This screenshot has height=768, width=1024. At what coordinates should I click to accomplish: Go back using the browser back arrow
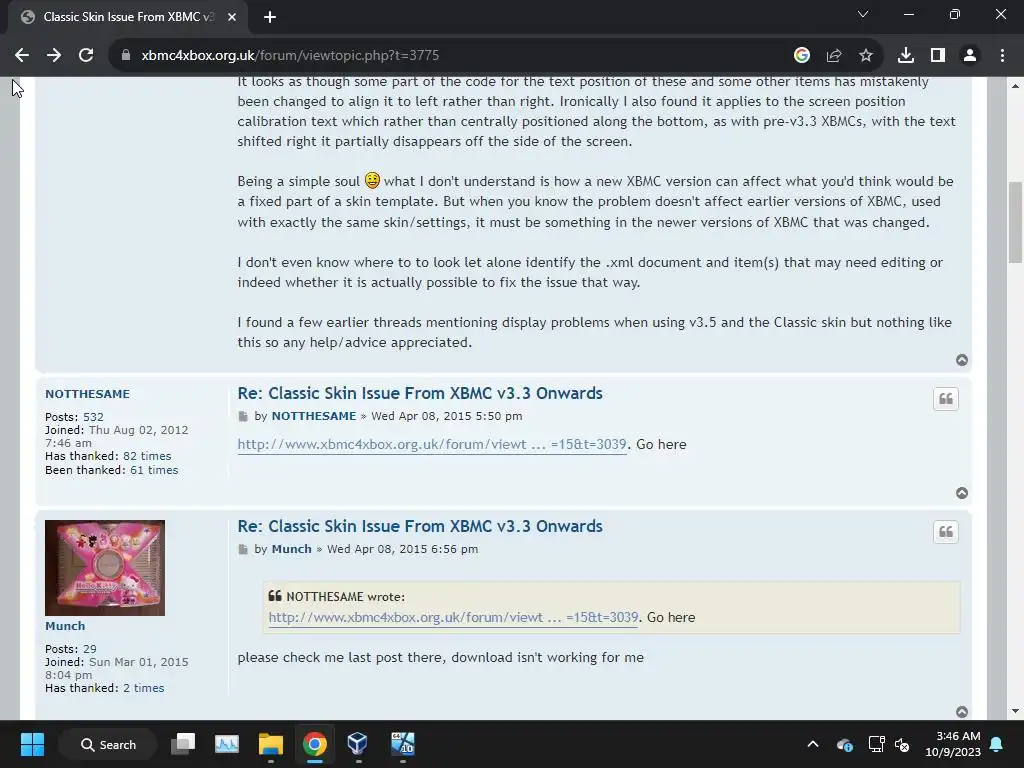[22, 56]
